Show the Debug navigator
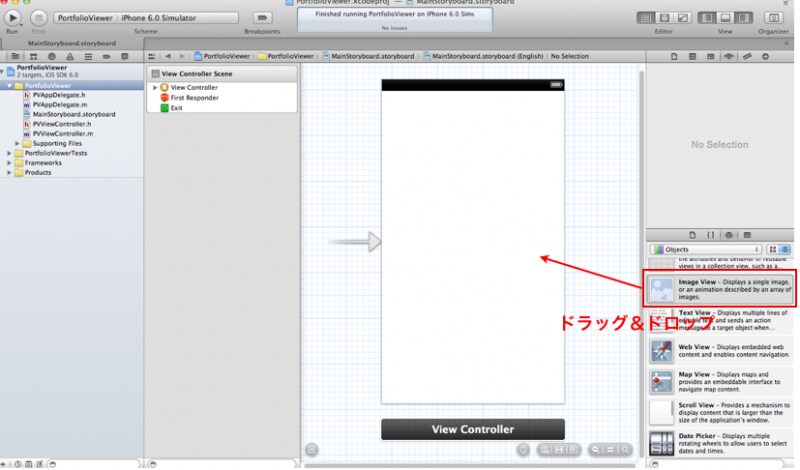Image resolution: width=800 pixels, height=470 pixels. click(x=88, y=57)
